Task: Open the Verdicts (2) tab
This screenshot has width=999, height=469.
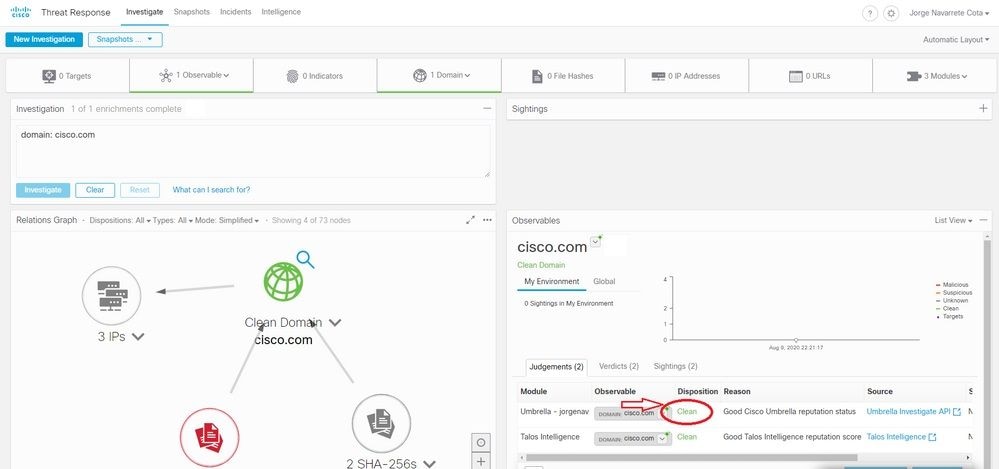Action: coord(619,366)
